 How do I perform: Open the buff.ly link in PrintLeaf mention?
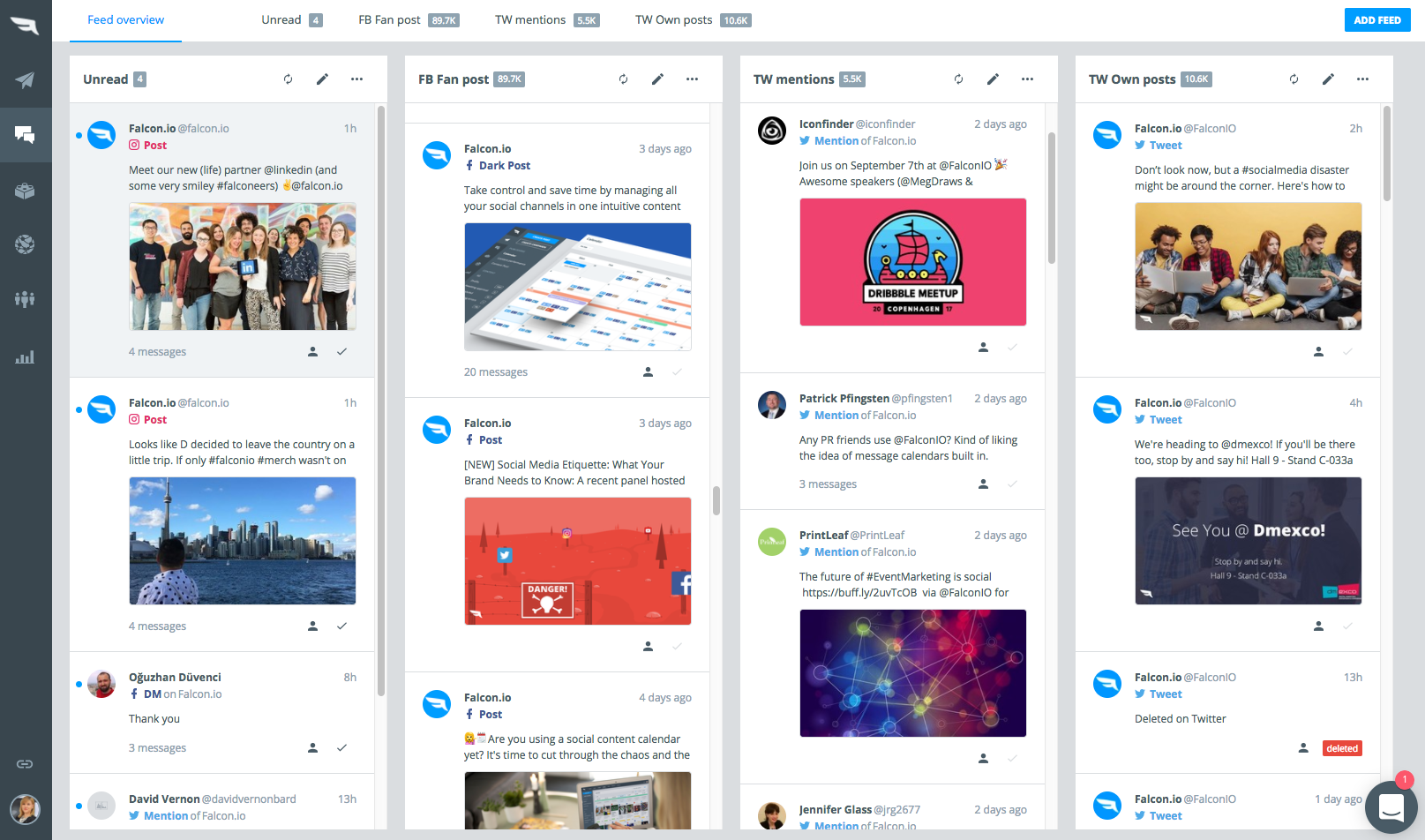click(859, 593)
